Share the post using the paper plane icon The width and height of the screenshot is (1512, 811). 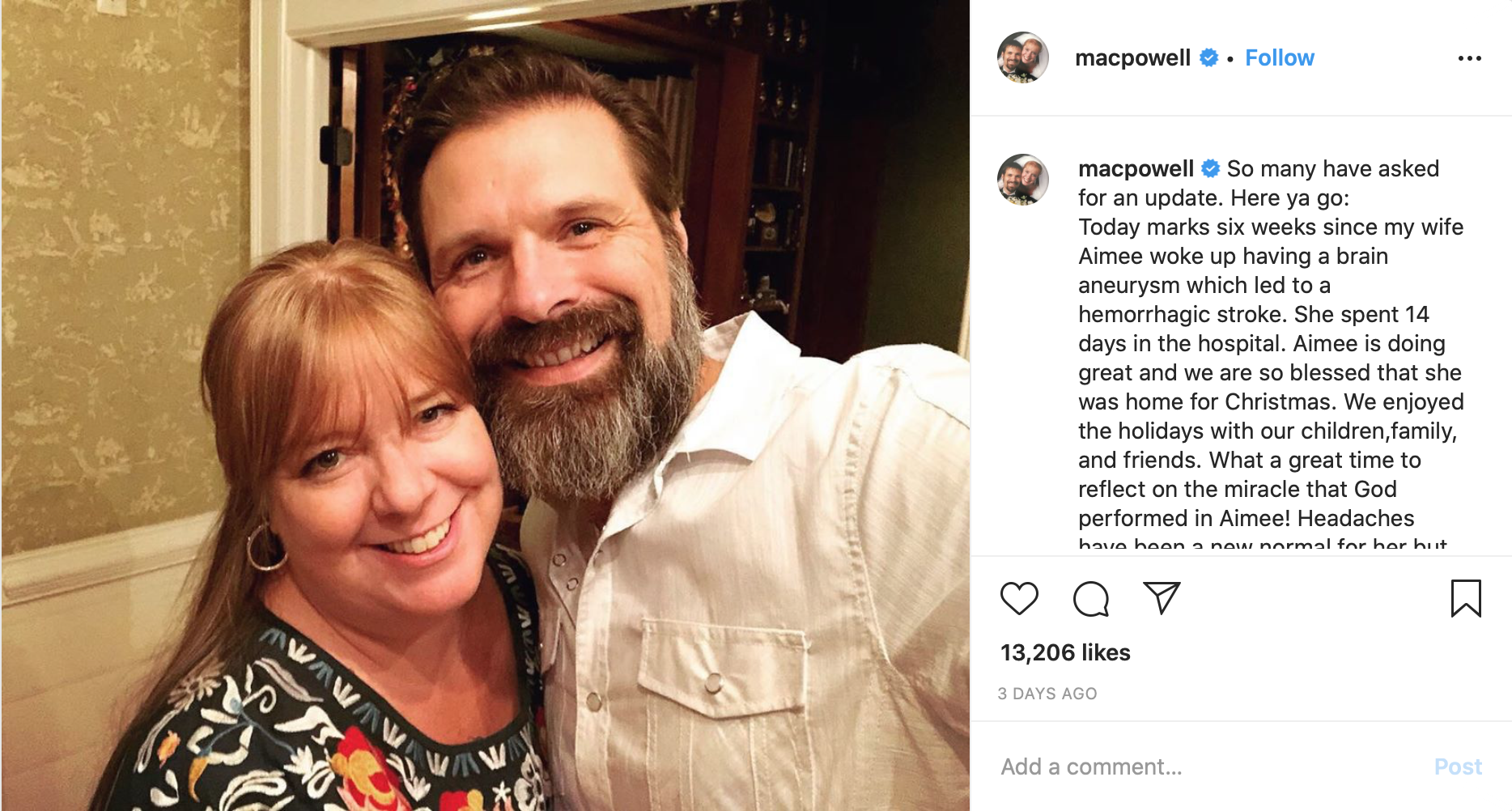pos(1162,598)
